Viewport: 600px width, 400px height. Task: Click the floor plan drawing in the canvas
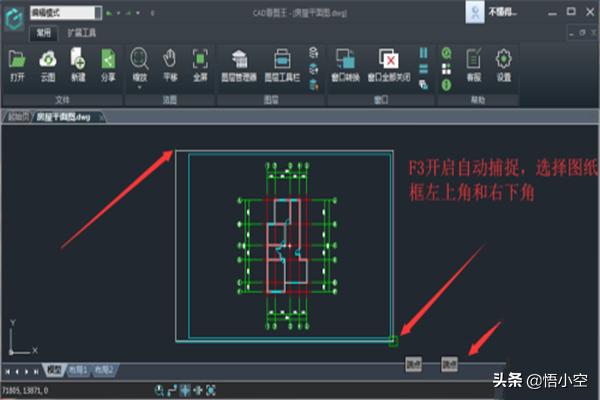click(x=287, y=245)
